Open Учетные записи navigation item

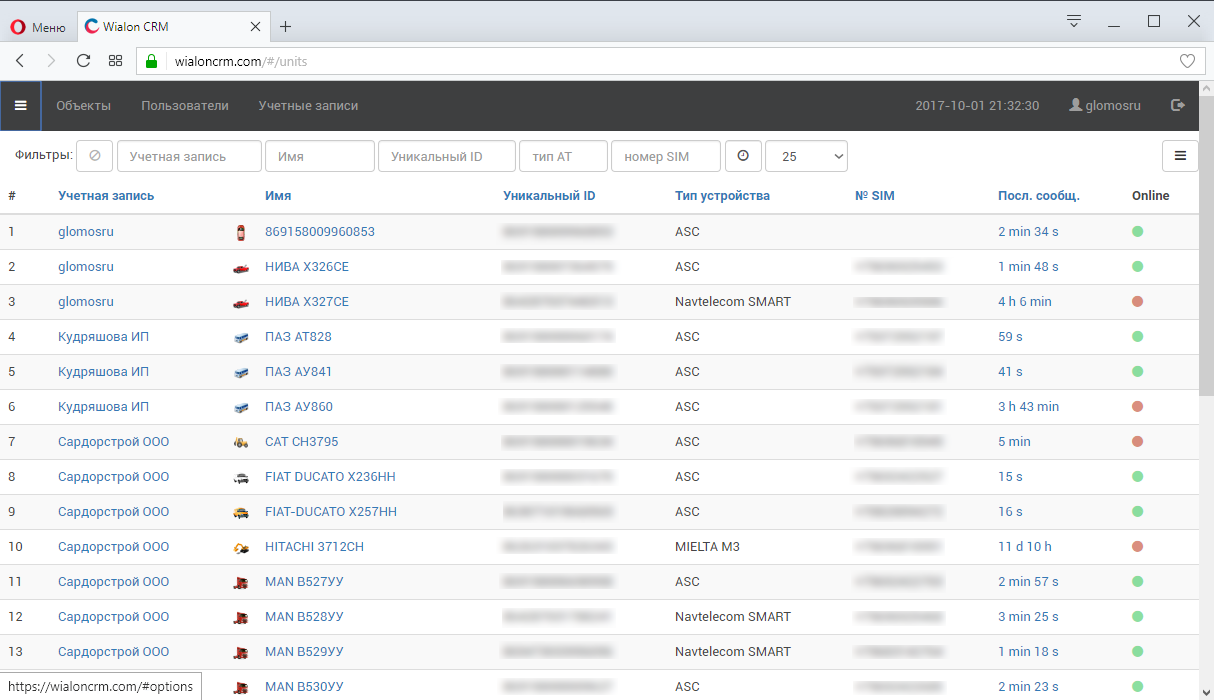(x=308, y=106)
